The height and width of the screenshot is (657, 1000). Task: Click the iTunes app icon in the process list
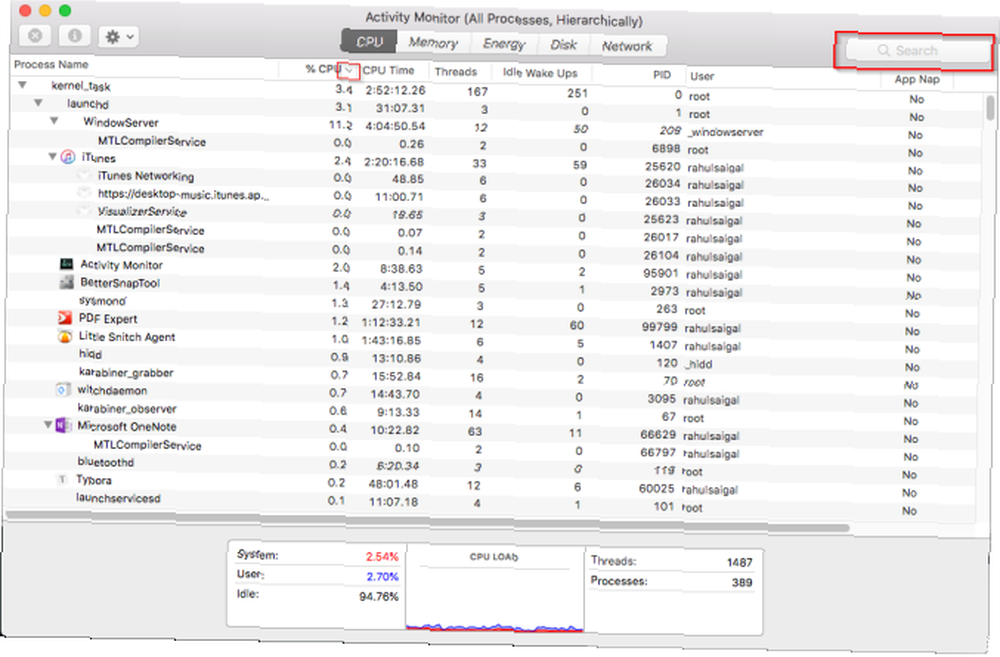tap(68, 157)
